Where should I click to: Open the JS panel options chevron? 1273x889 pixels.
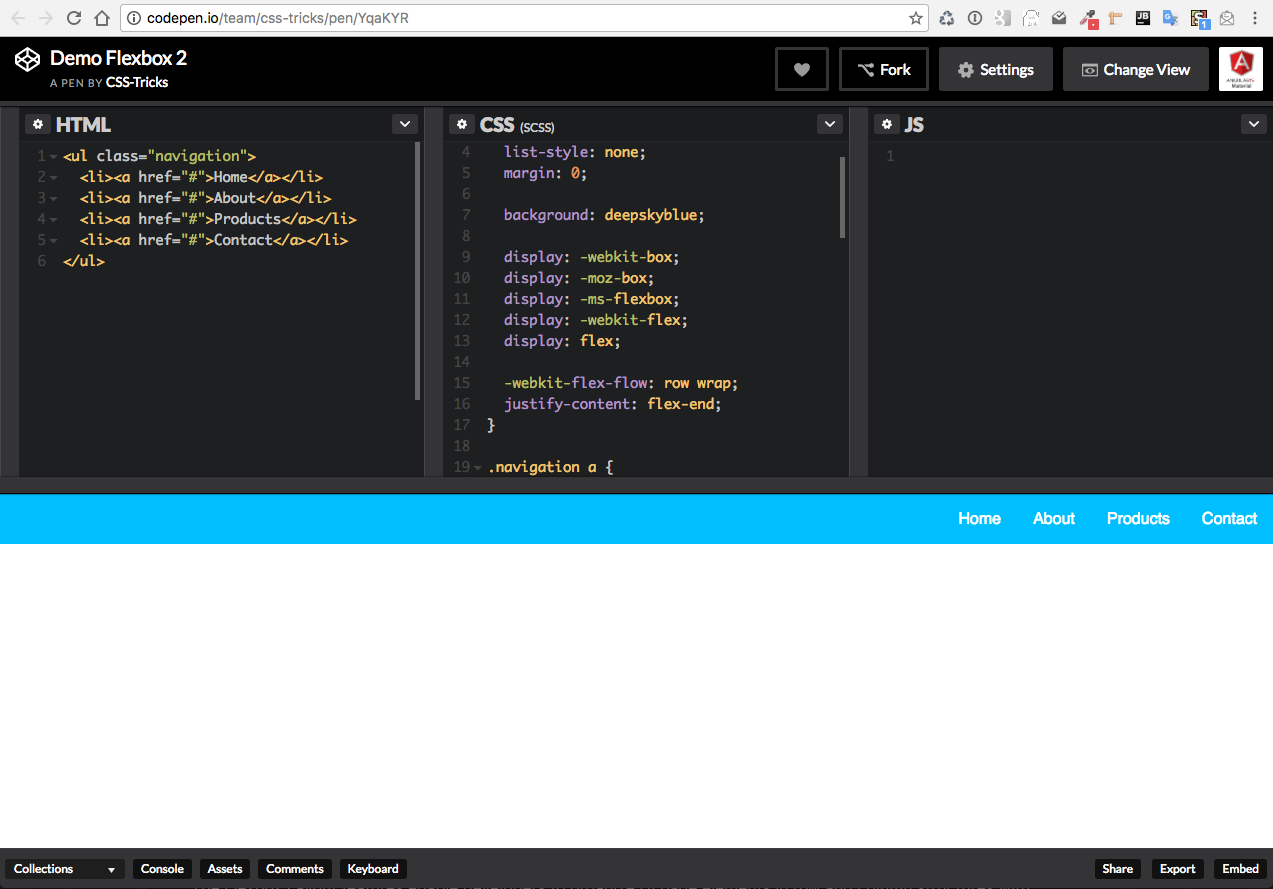tap(1253, 123)
